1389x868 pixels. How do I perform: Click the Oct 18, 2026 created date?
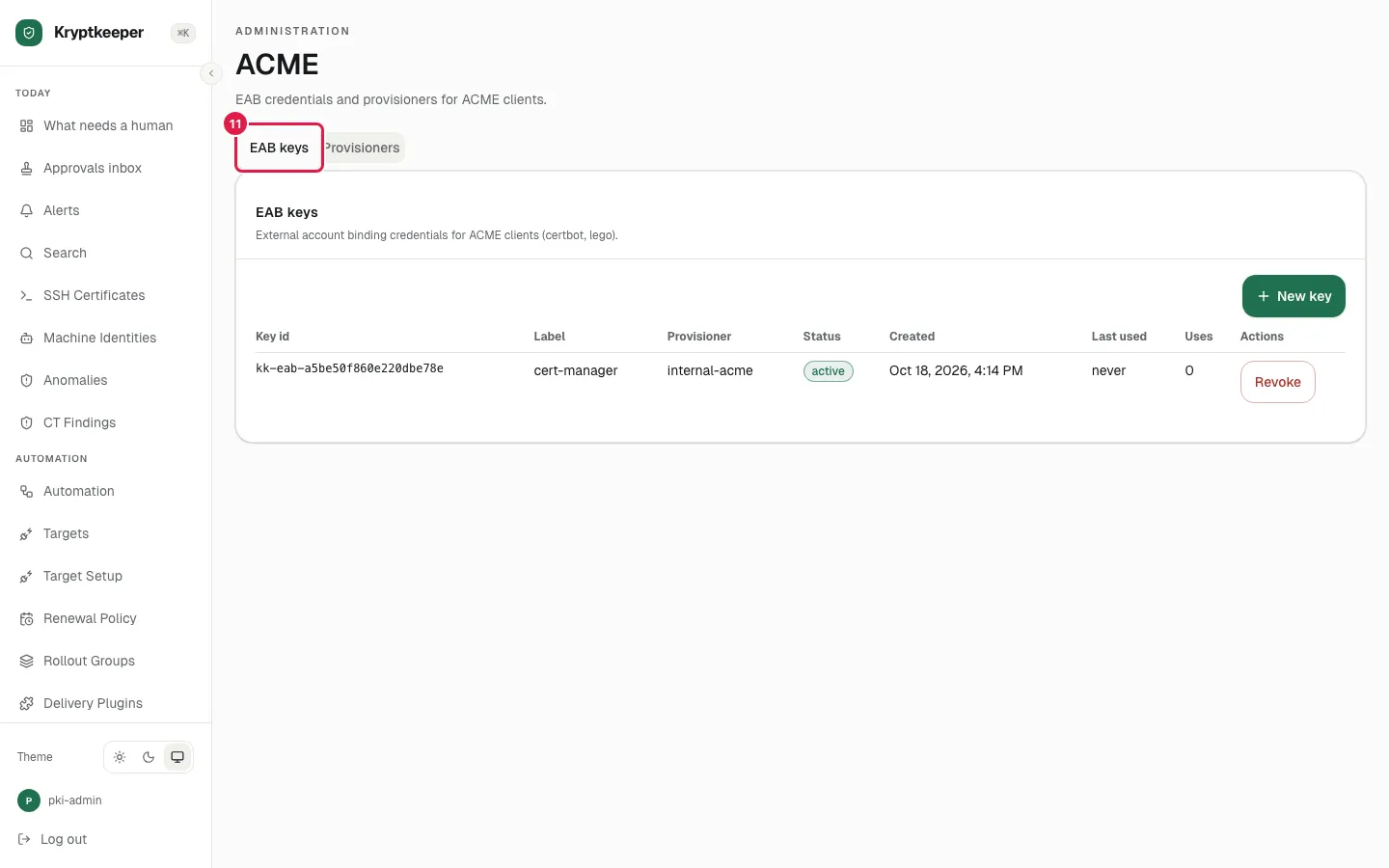click(x=956, y=370)
